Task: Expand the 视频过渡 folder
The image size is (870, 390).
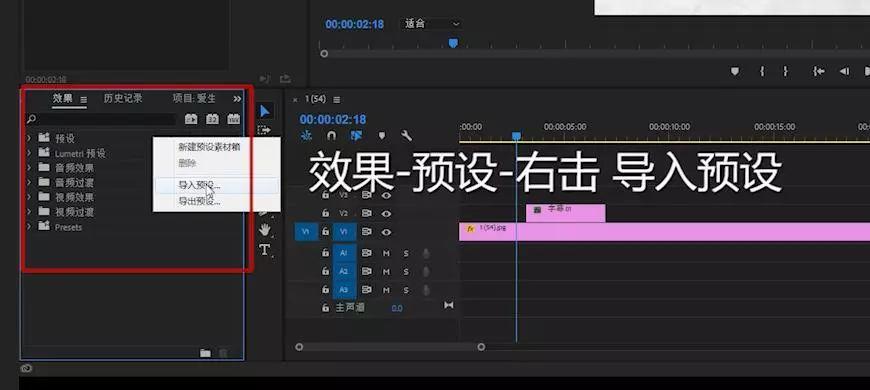Action: coord(29,212)
